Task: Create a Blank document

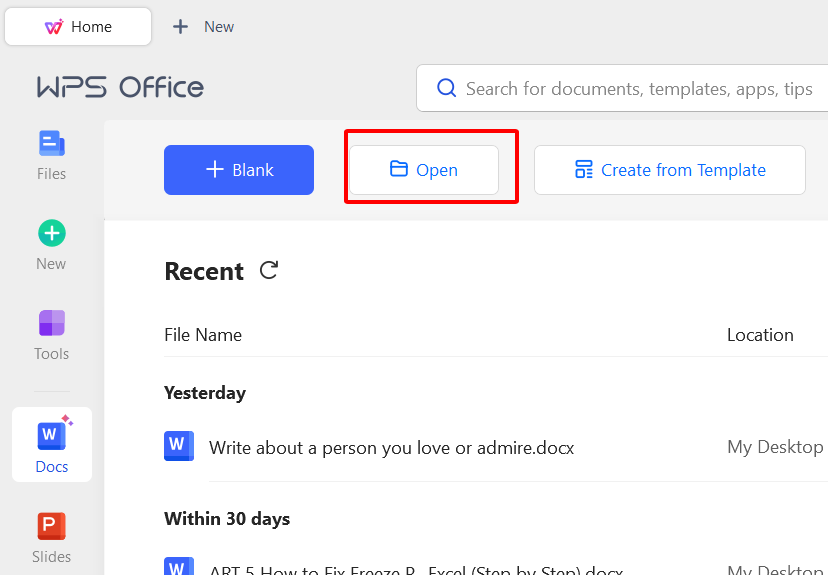Action: pos(239,170)
